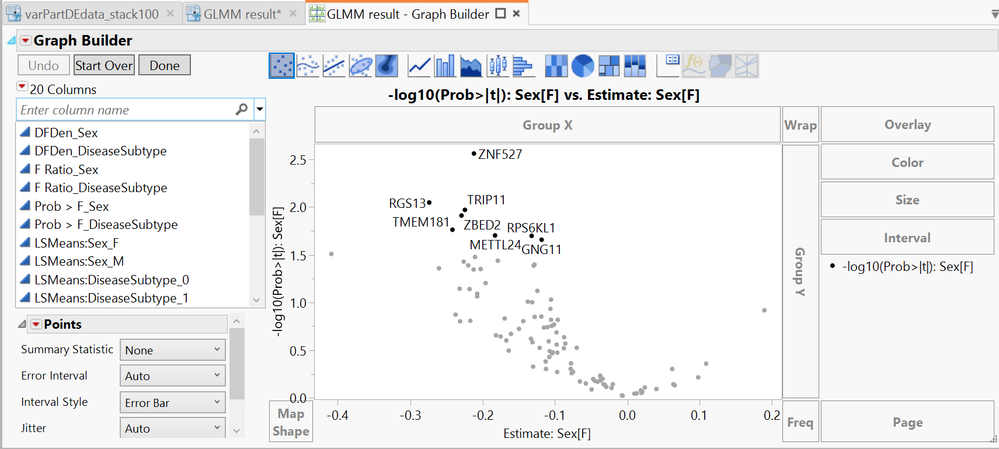This screenshot has height=449, width=999.
Task: Select the Caption Box icon
Action: coord(669,65)
